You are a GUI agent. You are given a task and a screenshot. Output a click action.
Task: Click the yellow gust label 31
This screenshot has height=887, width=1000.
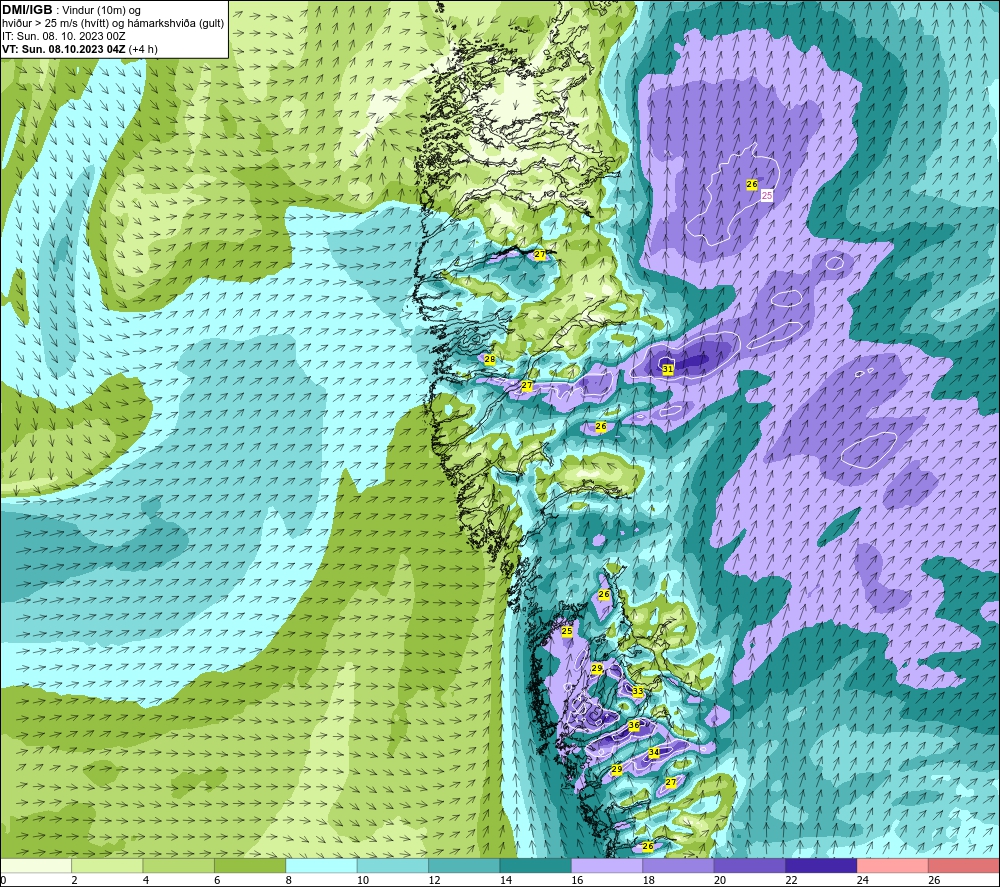click(x=668, y=369)
